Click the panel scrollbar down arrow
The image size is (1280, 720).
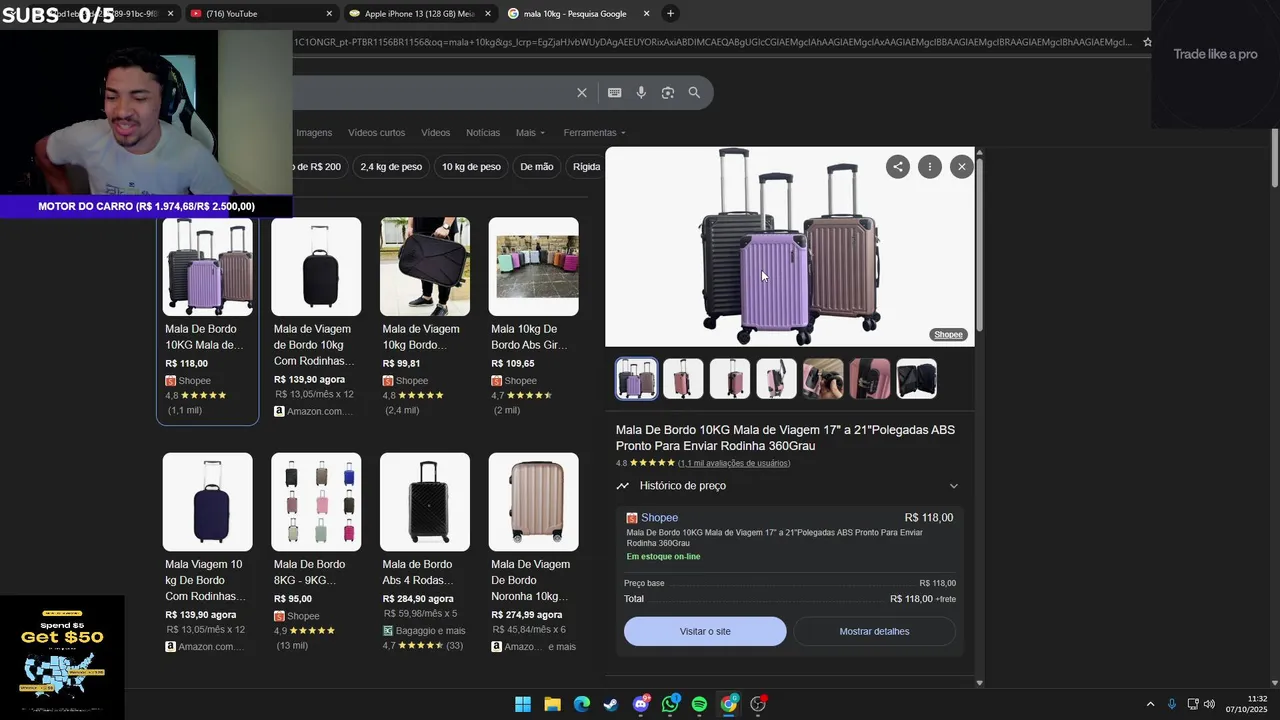[x=979, y=683]
